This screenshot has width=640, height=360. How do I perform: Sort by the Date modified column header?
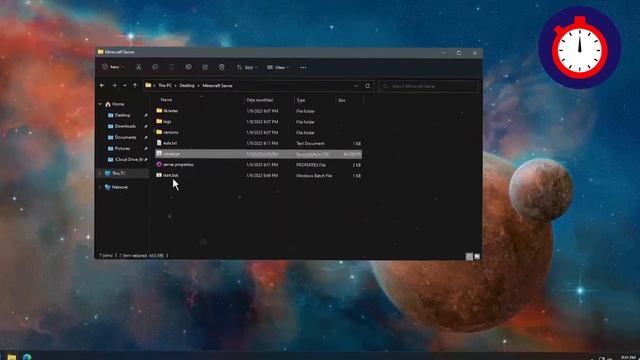click(x=260, y=100)
